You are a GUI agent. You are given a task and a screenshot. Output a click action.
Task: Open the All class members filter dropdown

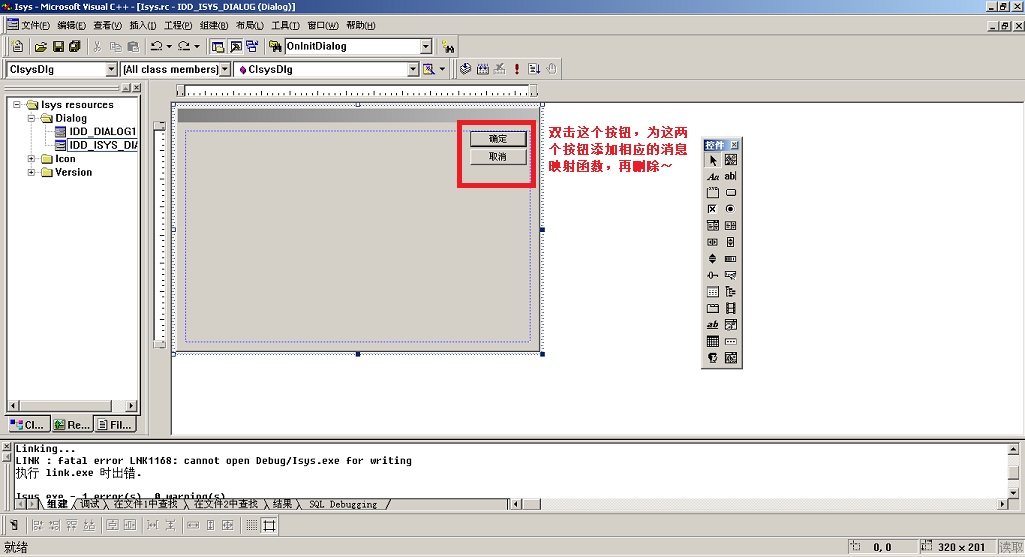225,69
